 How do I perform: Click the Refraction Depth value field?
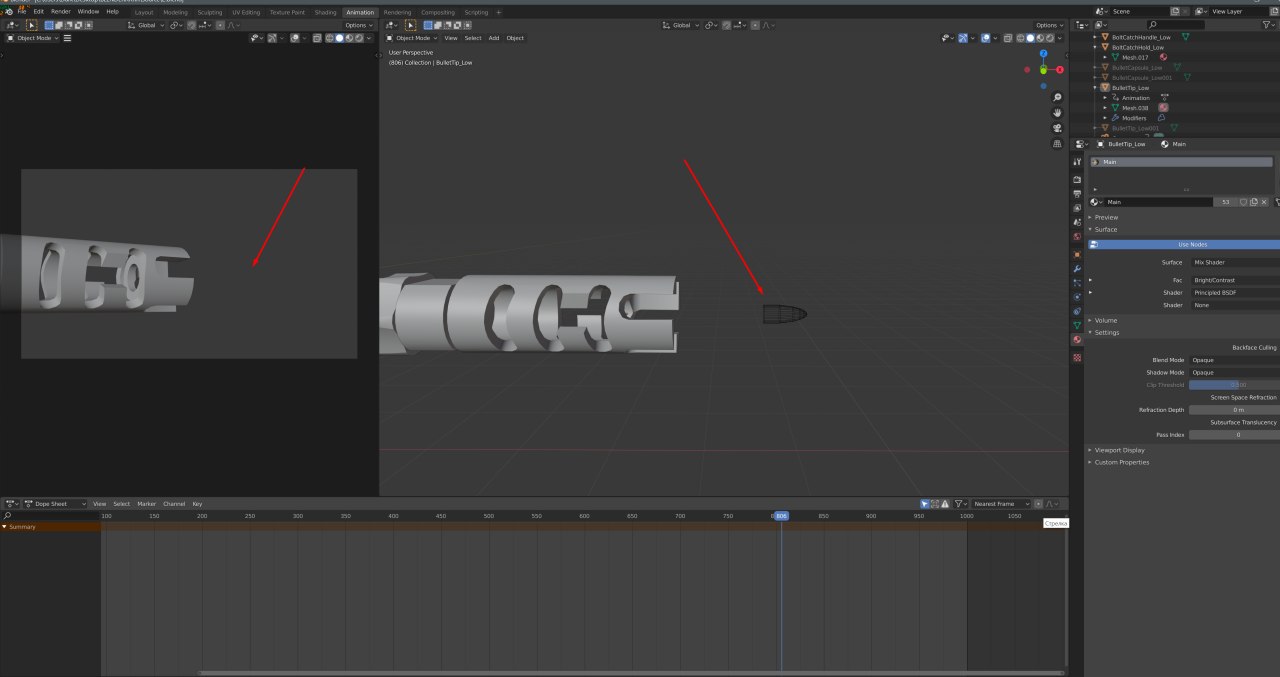click(x=1234, y=410)
